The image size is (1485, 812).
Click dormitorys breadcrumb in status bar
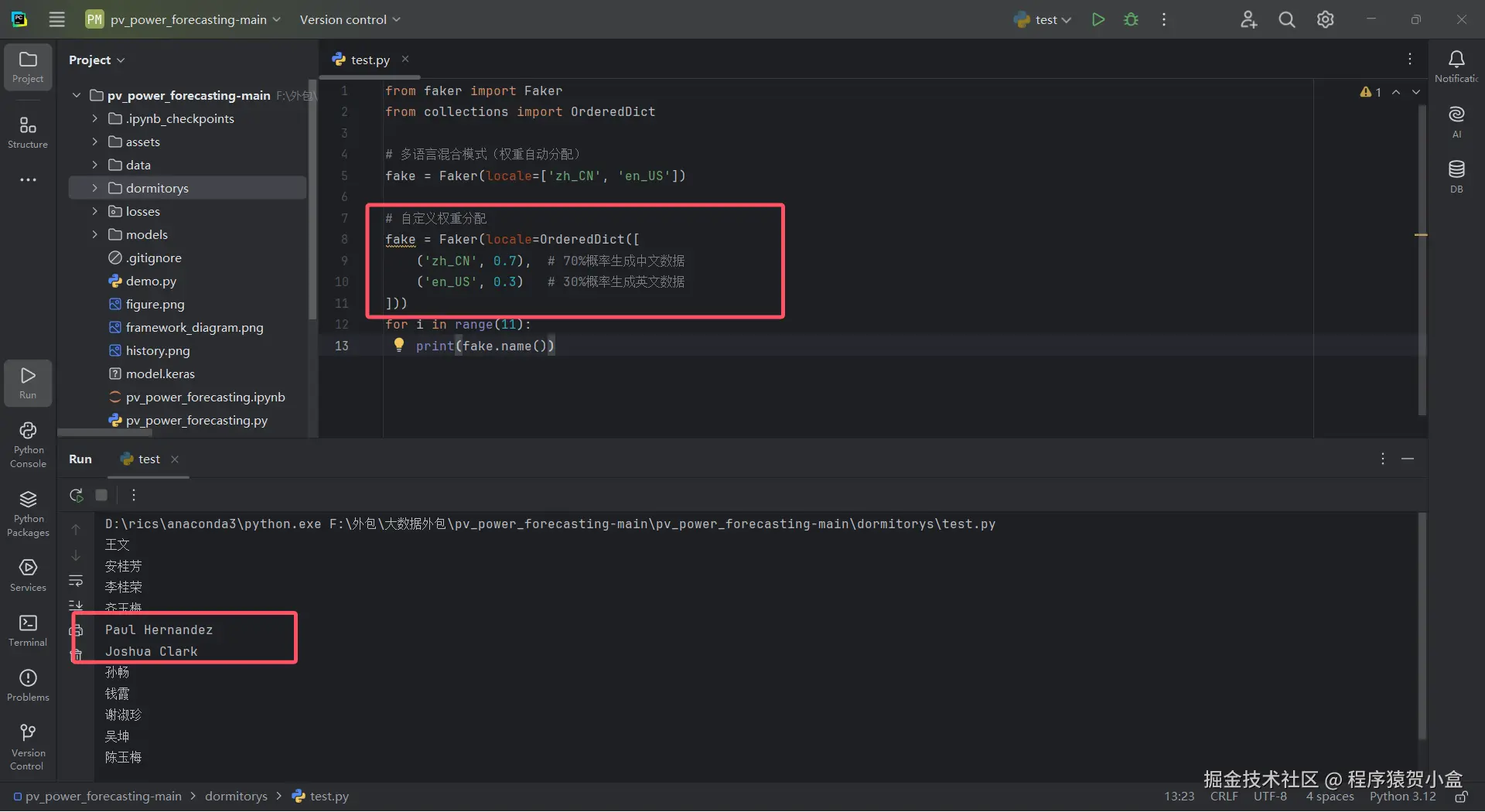coord(236,797)
